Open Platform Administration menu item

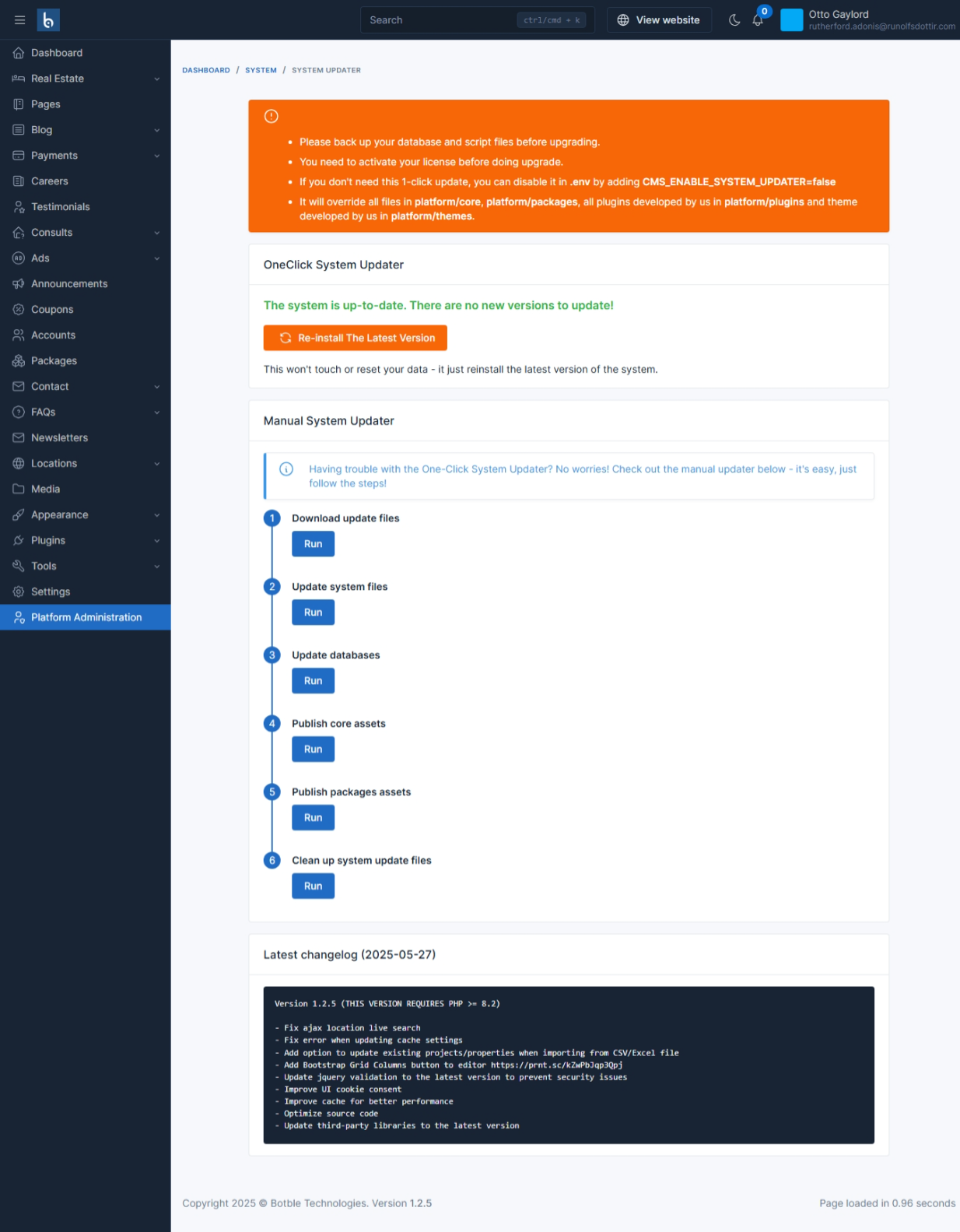86,618
